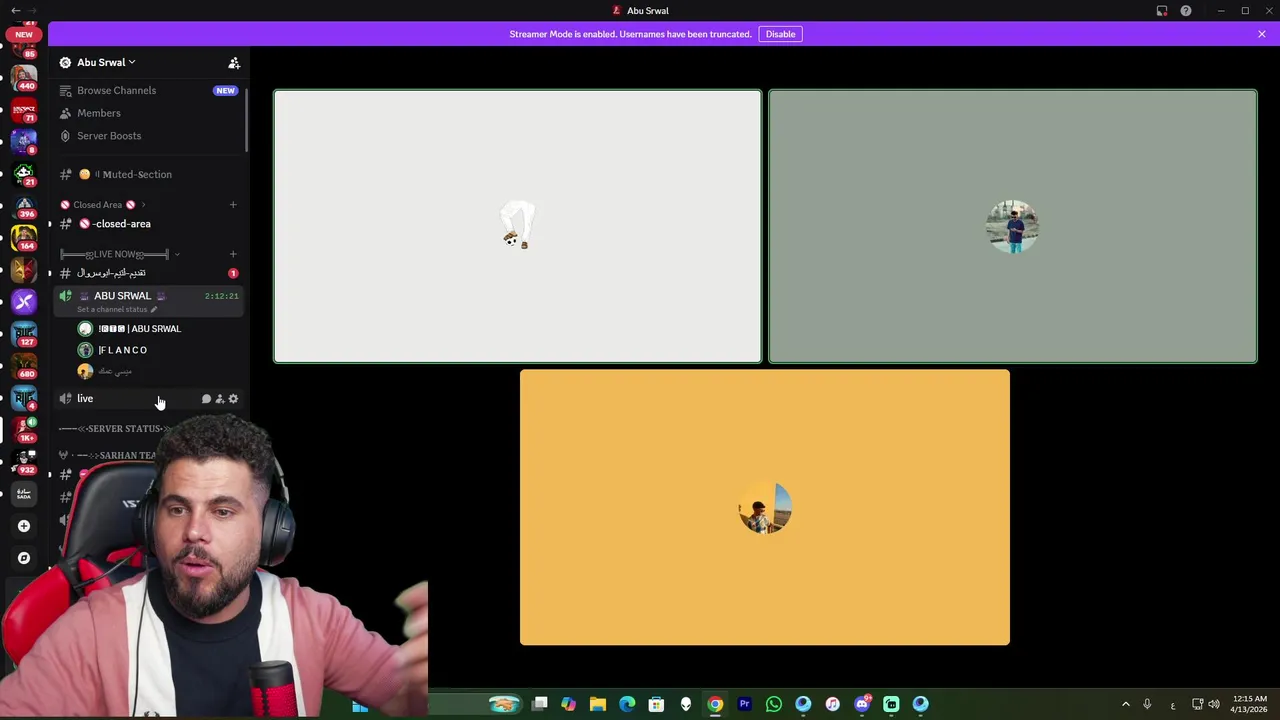Click the NEW unread indicator pill
The height and width of the screenshot is (720, 1280).
pyautogui.click(x=24, y=34)
